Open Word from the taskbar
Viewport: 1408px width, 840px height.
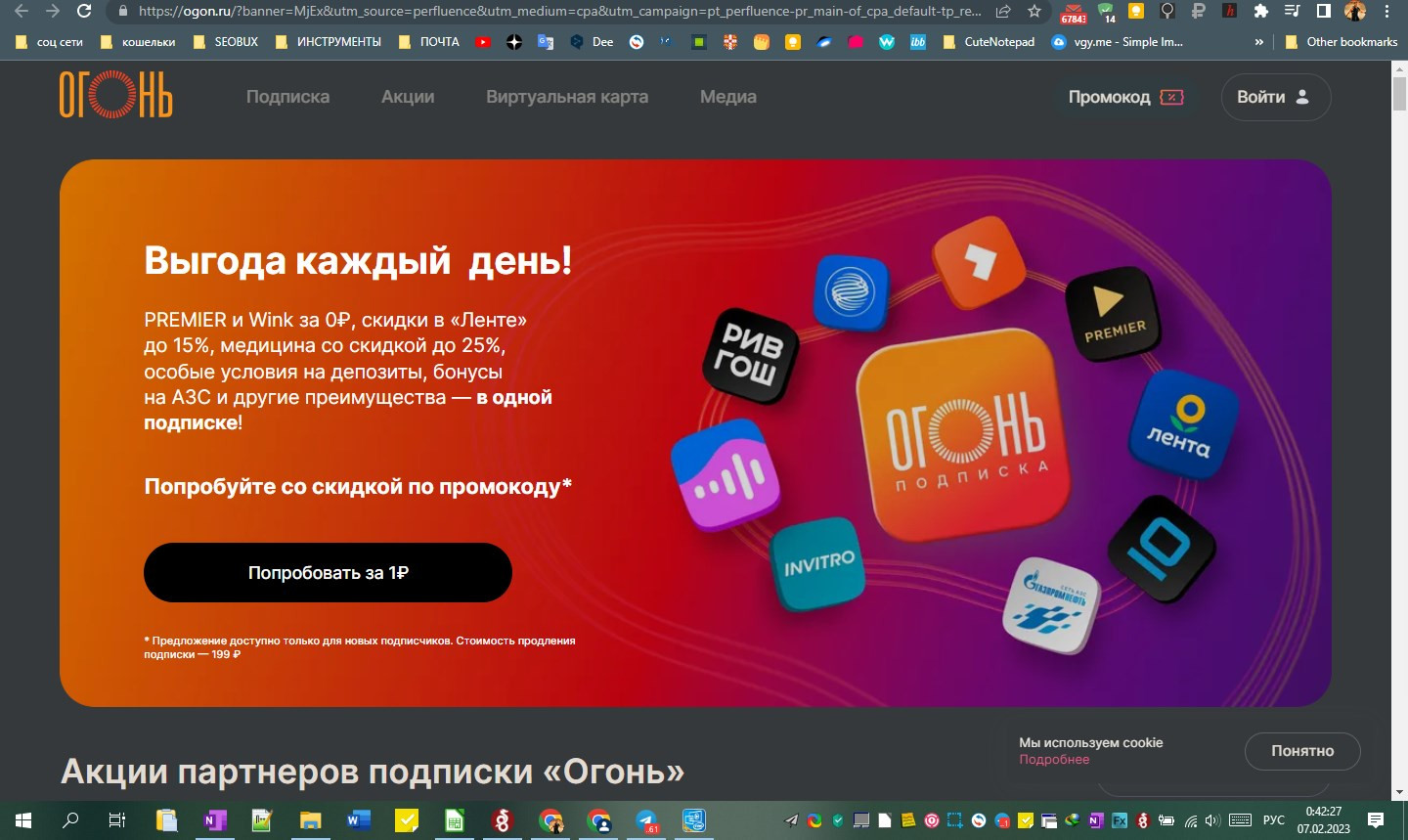(x=358, y=820)
